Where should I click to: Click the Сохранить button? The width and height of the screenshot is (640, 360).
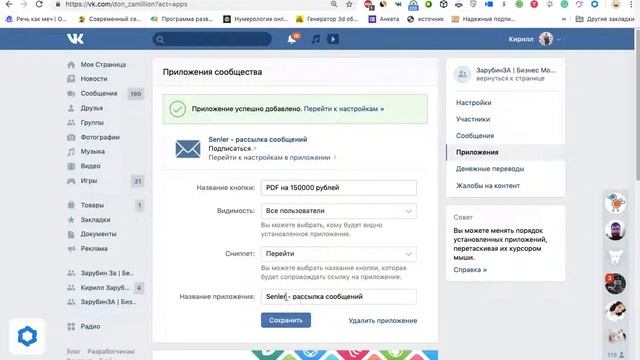[x=286, y=320]
